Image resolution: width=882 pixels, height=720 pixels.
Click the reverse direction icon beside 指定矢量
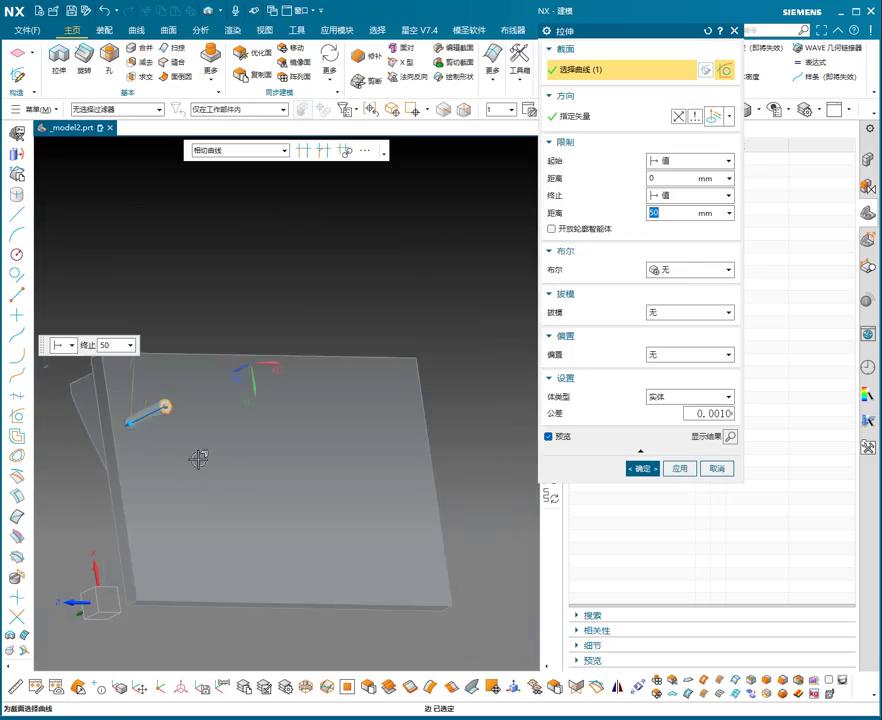coord(679,116)
